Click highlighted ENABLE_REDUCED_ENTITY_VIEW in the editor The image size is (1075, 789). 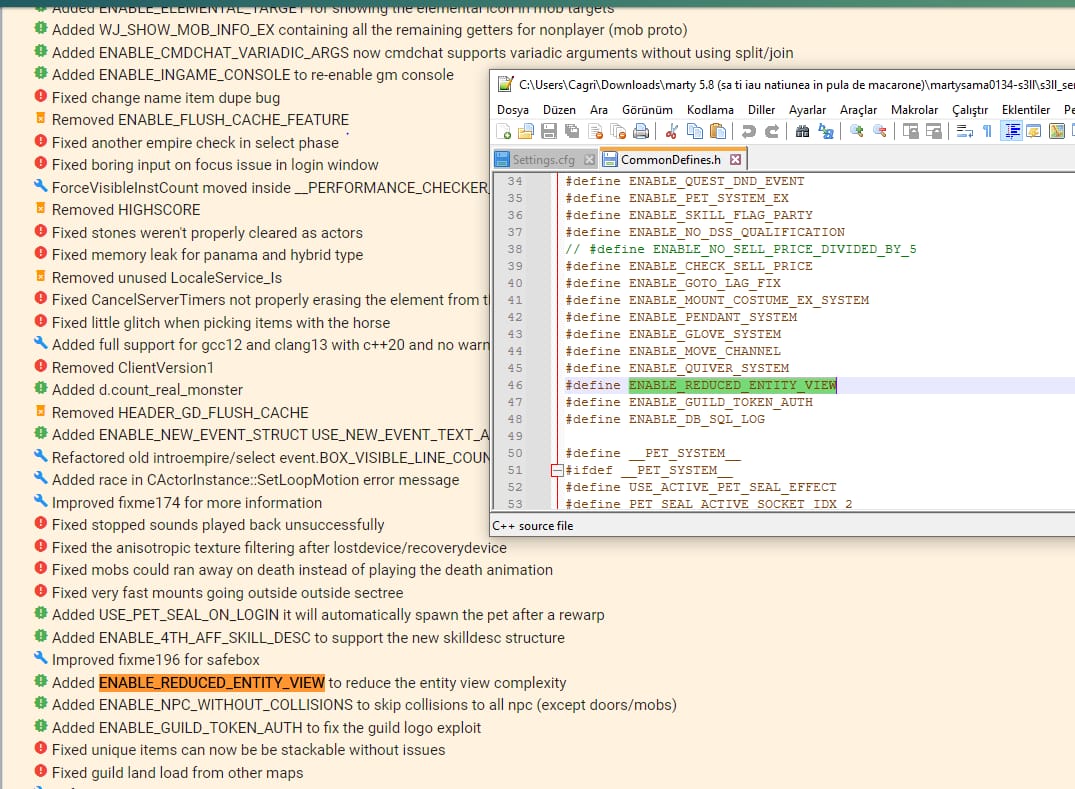[732, 385]
